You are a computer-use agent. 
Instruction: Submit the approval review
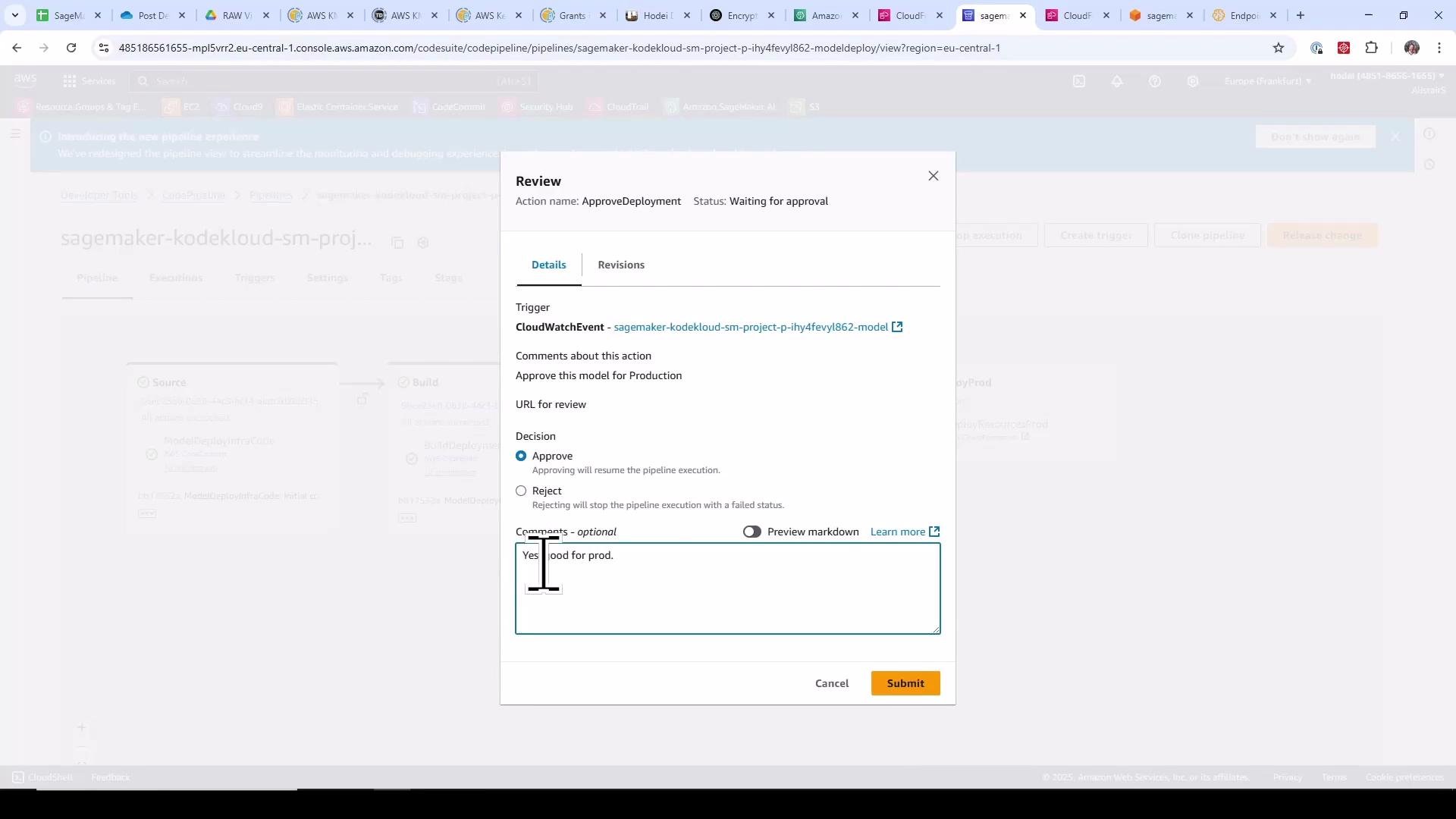(905, 683)
